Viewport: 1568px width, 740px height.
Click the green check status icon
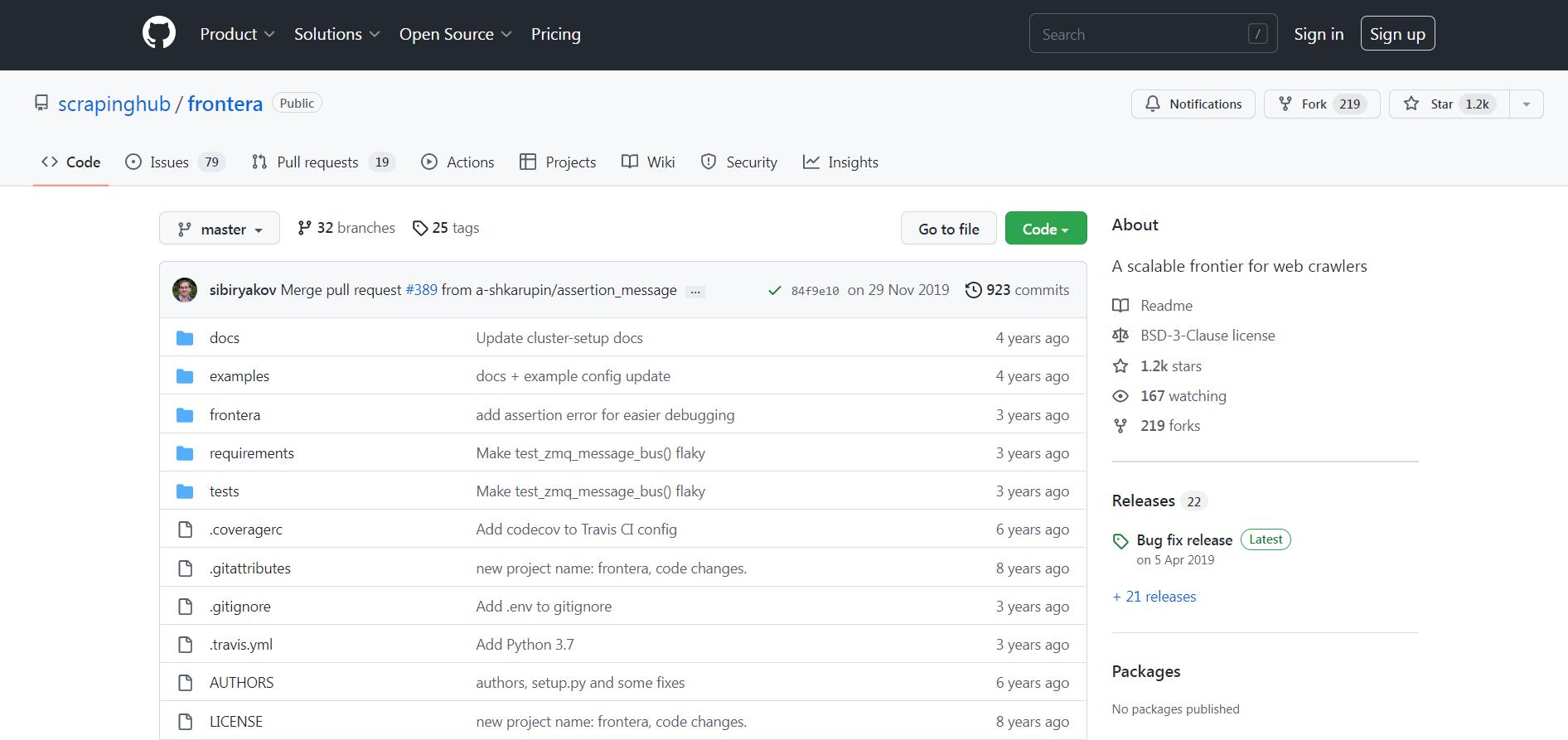[775, 290]
